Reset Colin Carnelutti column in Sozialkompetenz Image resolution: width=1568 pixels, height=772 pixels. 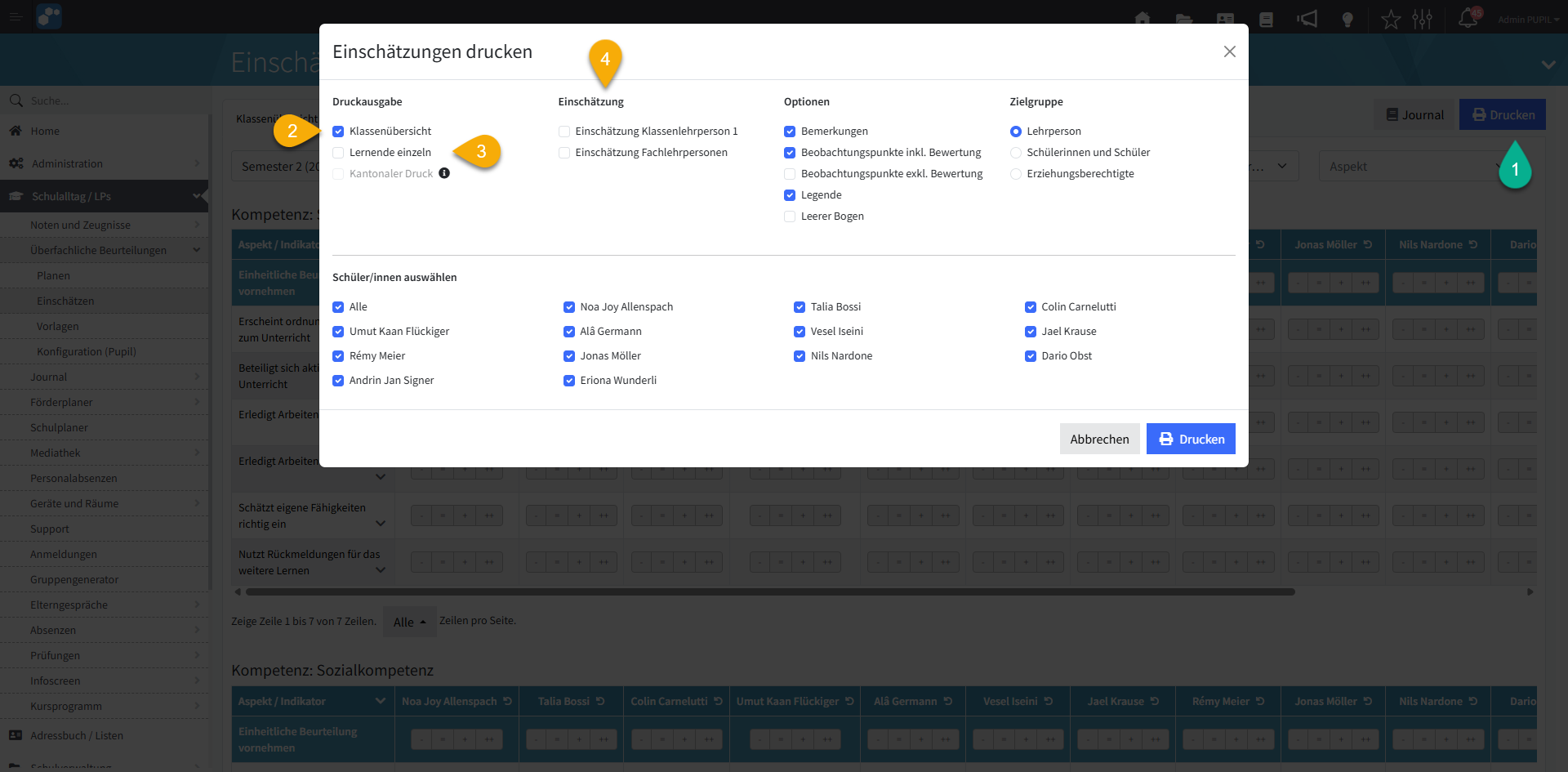click(718, 701)
